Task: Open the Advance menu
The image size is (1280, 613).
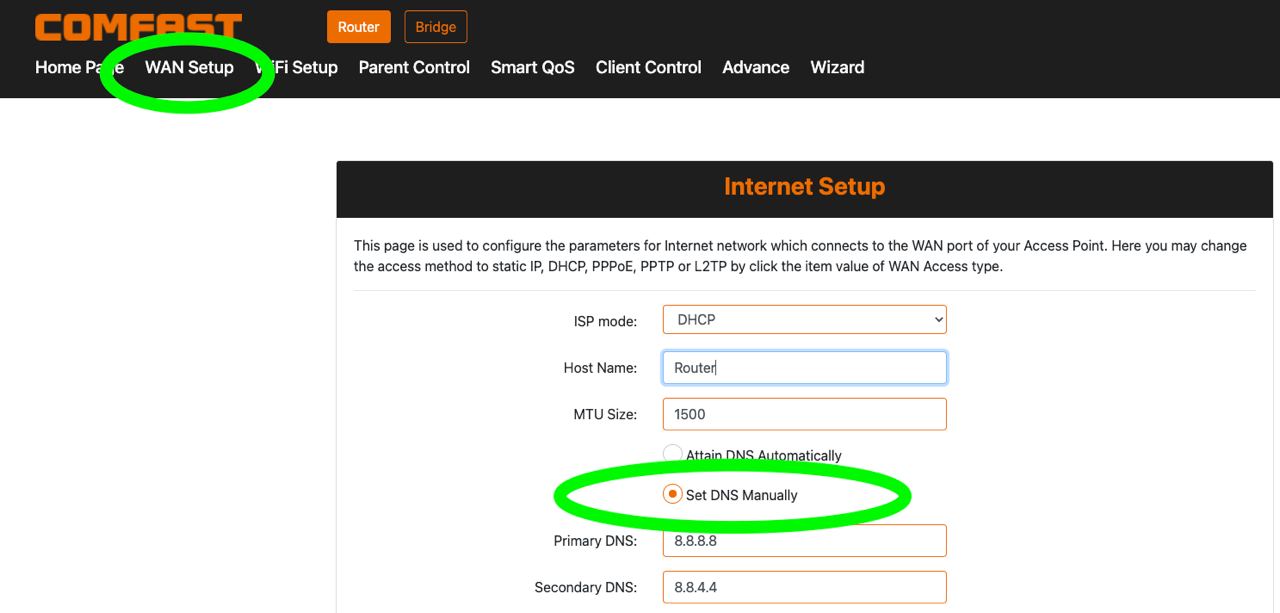Action: click(x=755, y=67)
